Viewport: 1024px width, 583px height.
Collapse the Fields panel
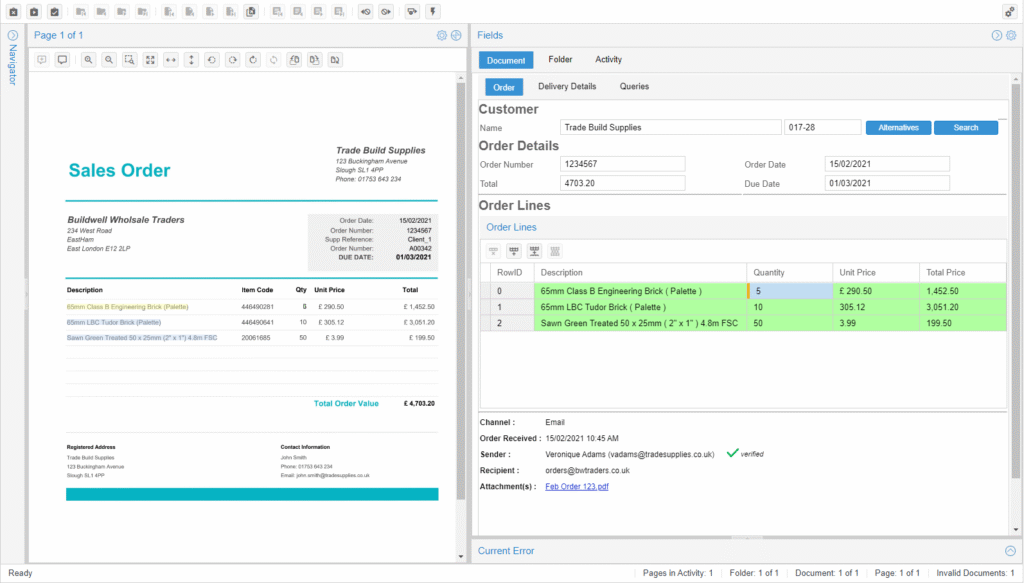click(997, 34)
